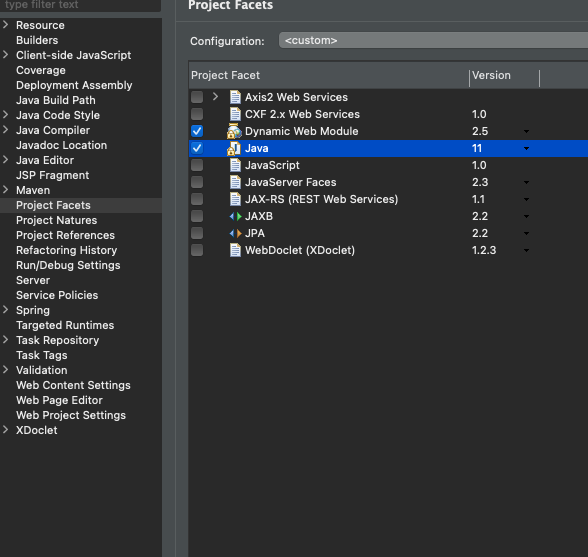The width and height of the screenshot is (588, 557).
Task: Open Project References page
Action: coord(66,235)
